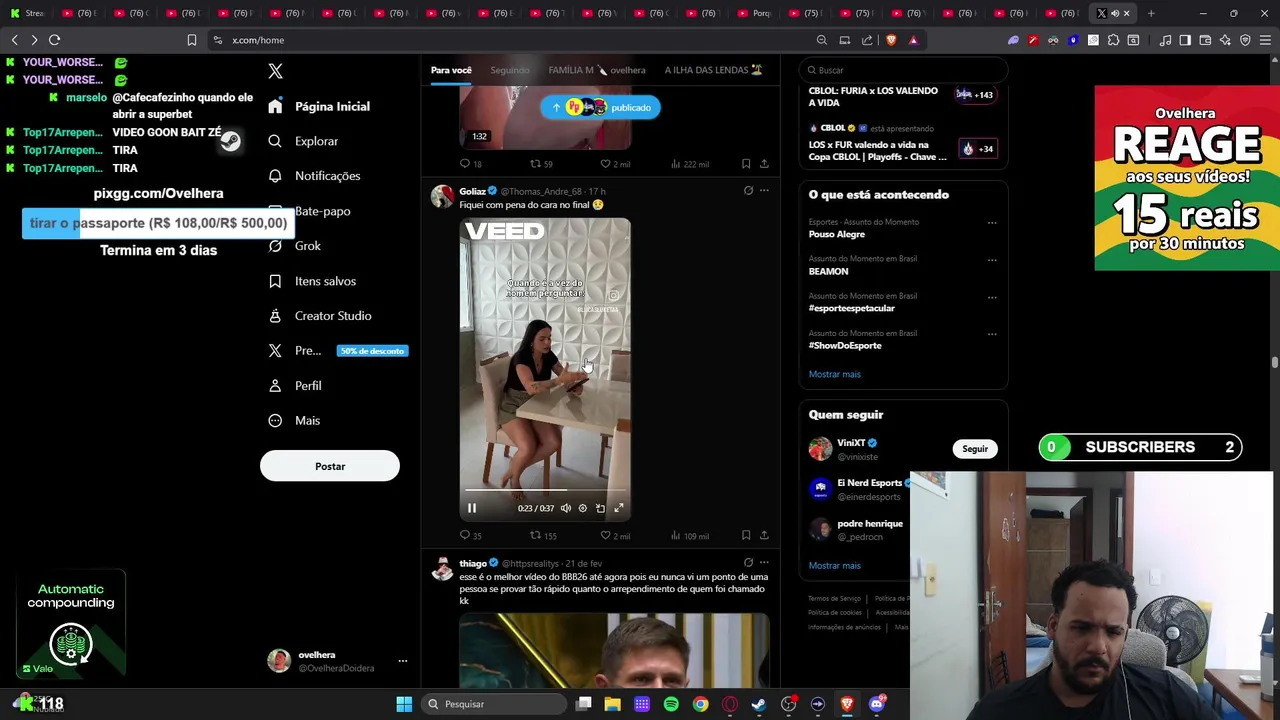The height and width of the screenshot is (720, 1280).
Task: Like the upper post with 222 mil views
Action: point(615,164)
